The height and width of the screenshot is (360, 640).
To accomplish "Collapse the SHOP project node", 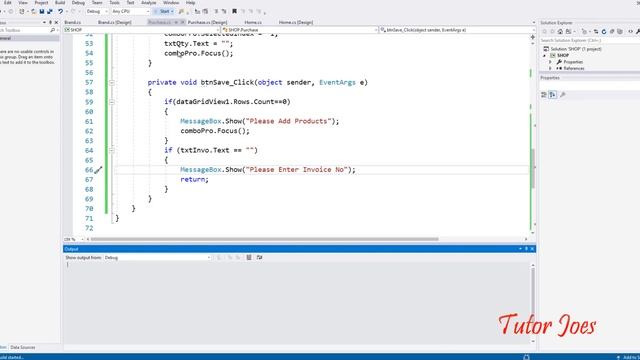I will click(x=544, y=56).
